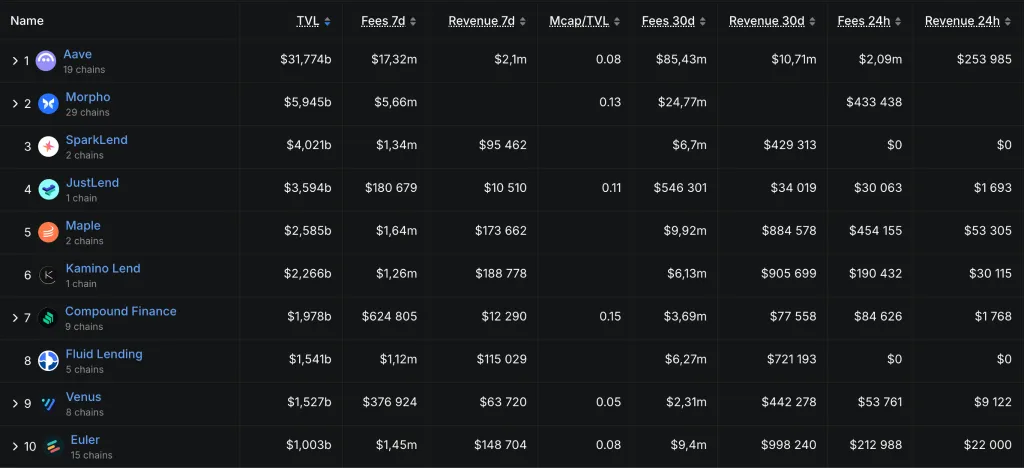Sort by Mcap/TVL column header
Viewport: 1024px width, 468px height.
pos(579,21)
